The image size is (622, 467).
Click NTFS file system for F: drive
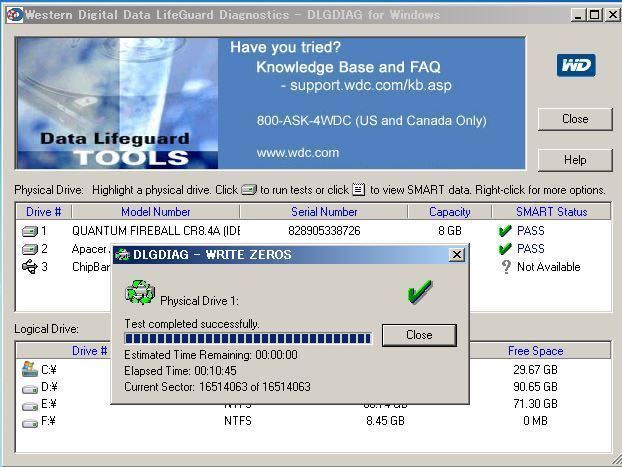pyautogui.click(x=238, y=421)
